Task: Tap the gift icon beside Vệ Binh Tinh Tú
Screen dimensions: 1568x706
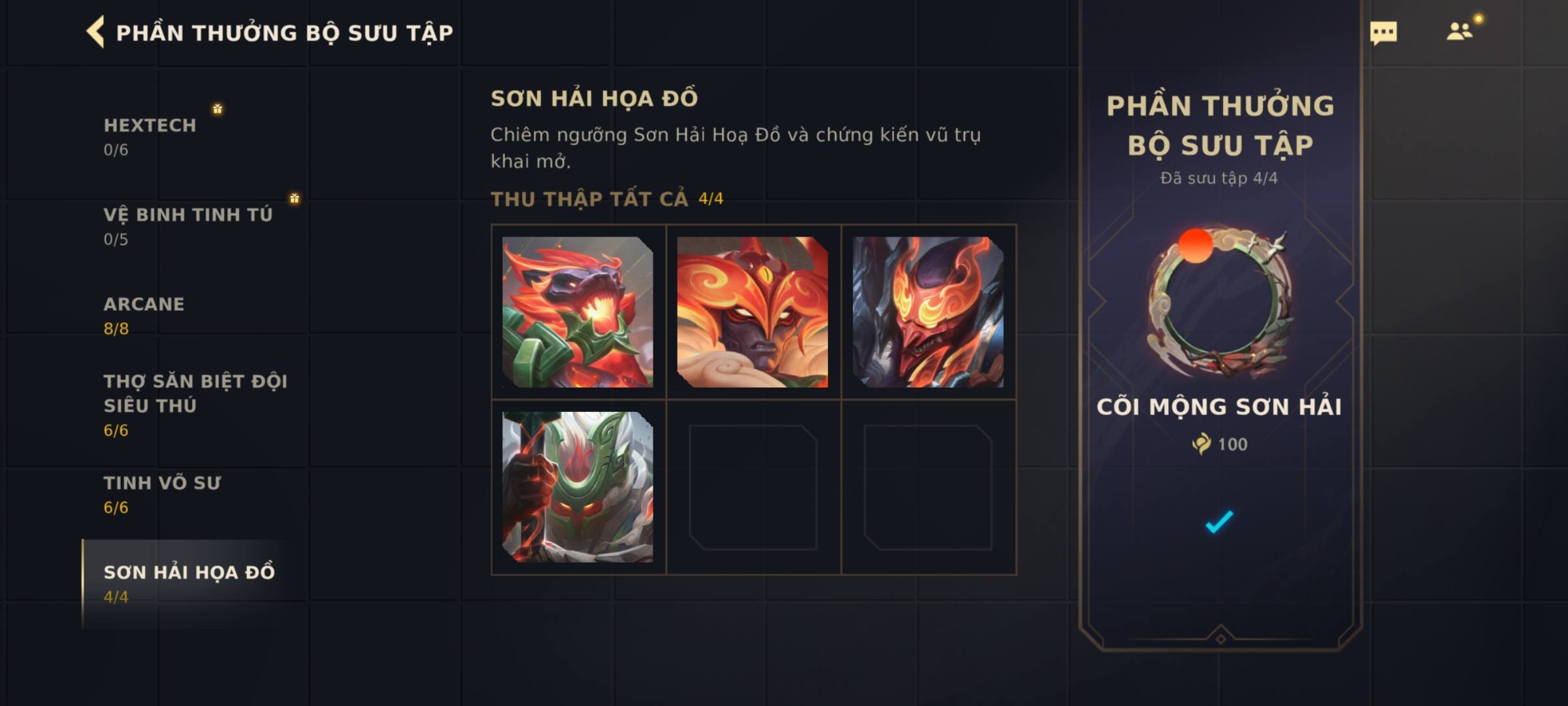Action: (x=295, y=198)
